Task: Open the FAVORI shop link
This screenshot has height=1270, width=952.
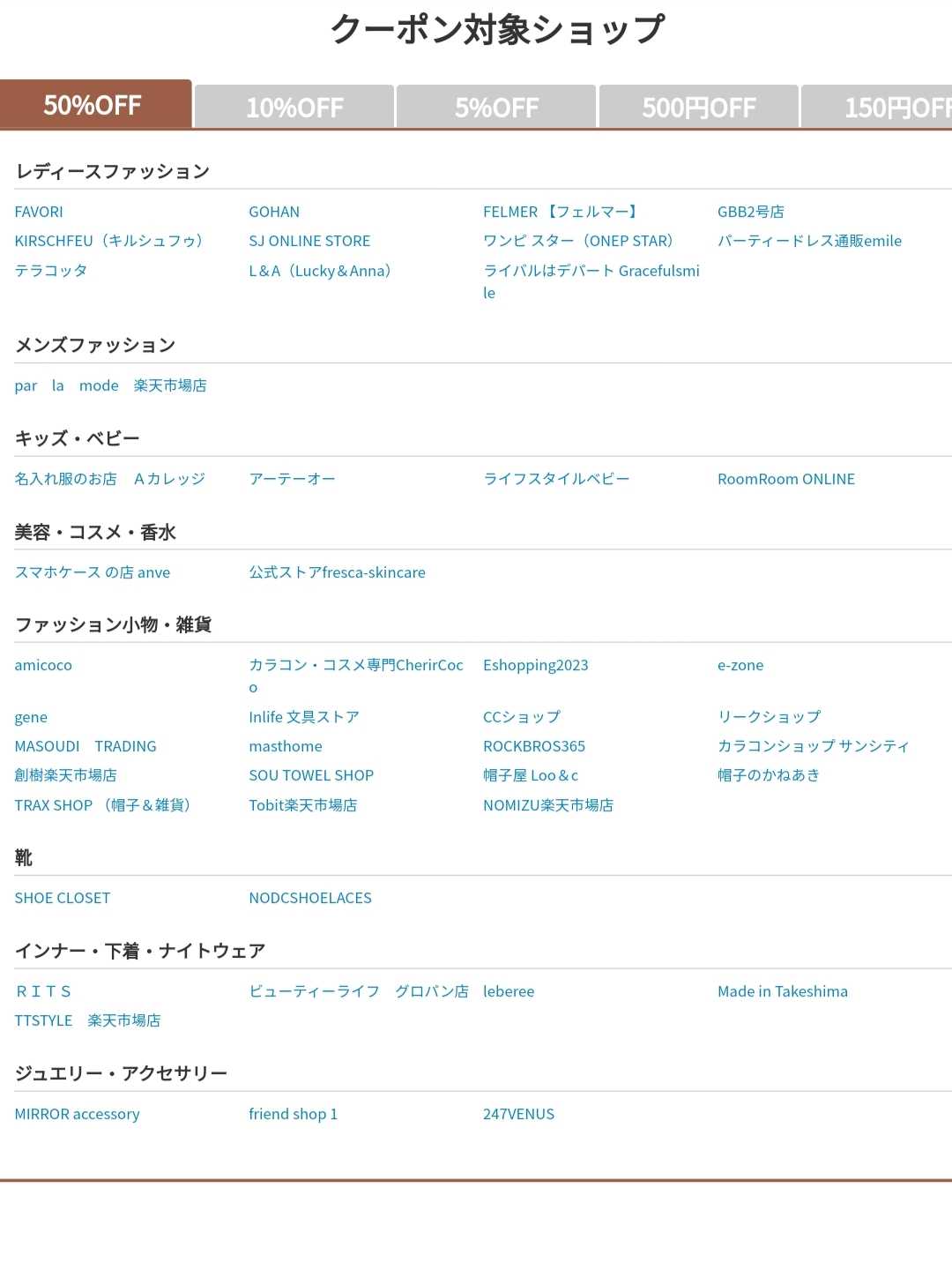Action: (39, 212)
